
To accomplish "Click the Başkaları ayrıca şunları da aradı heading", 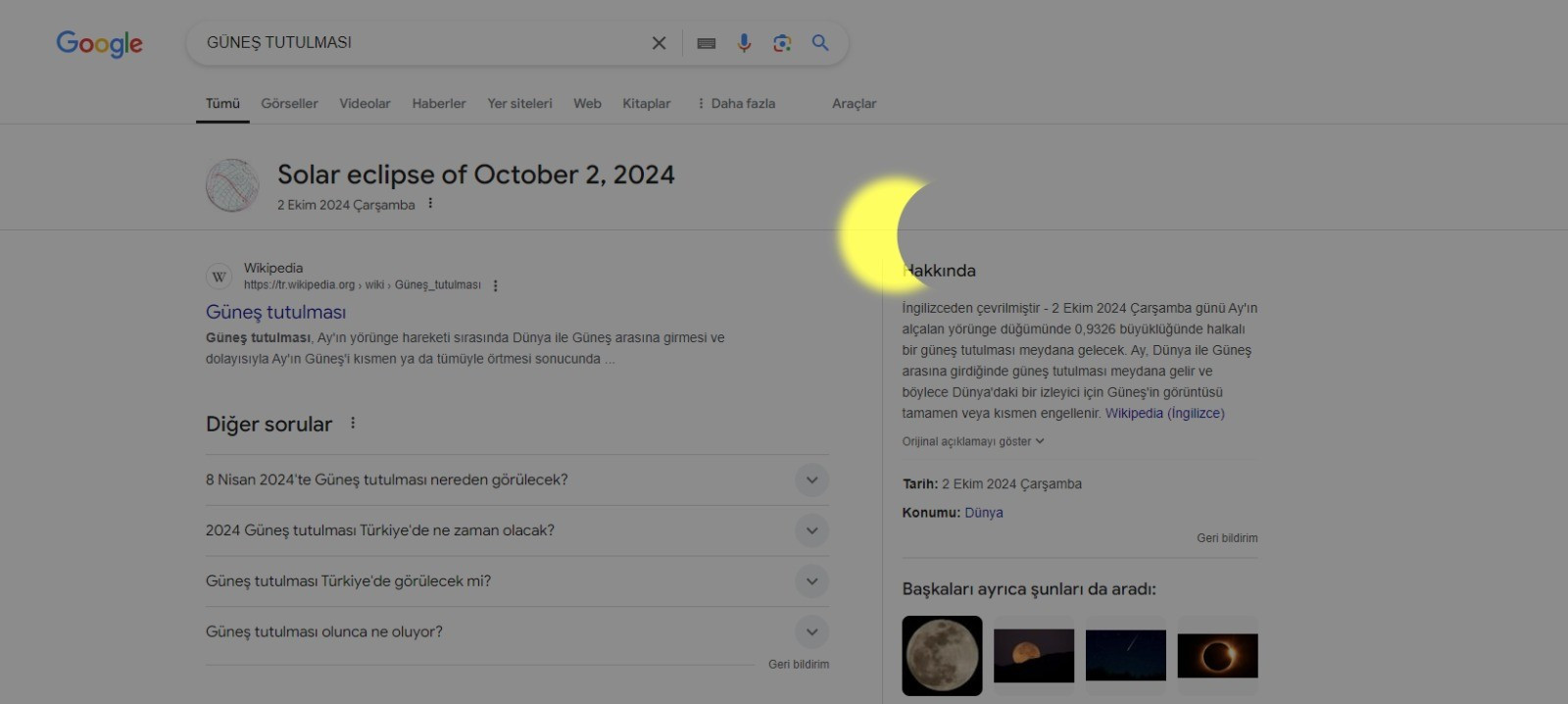I will coord(1029,589).
